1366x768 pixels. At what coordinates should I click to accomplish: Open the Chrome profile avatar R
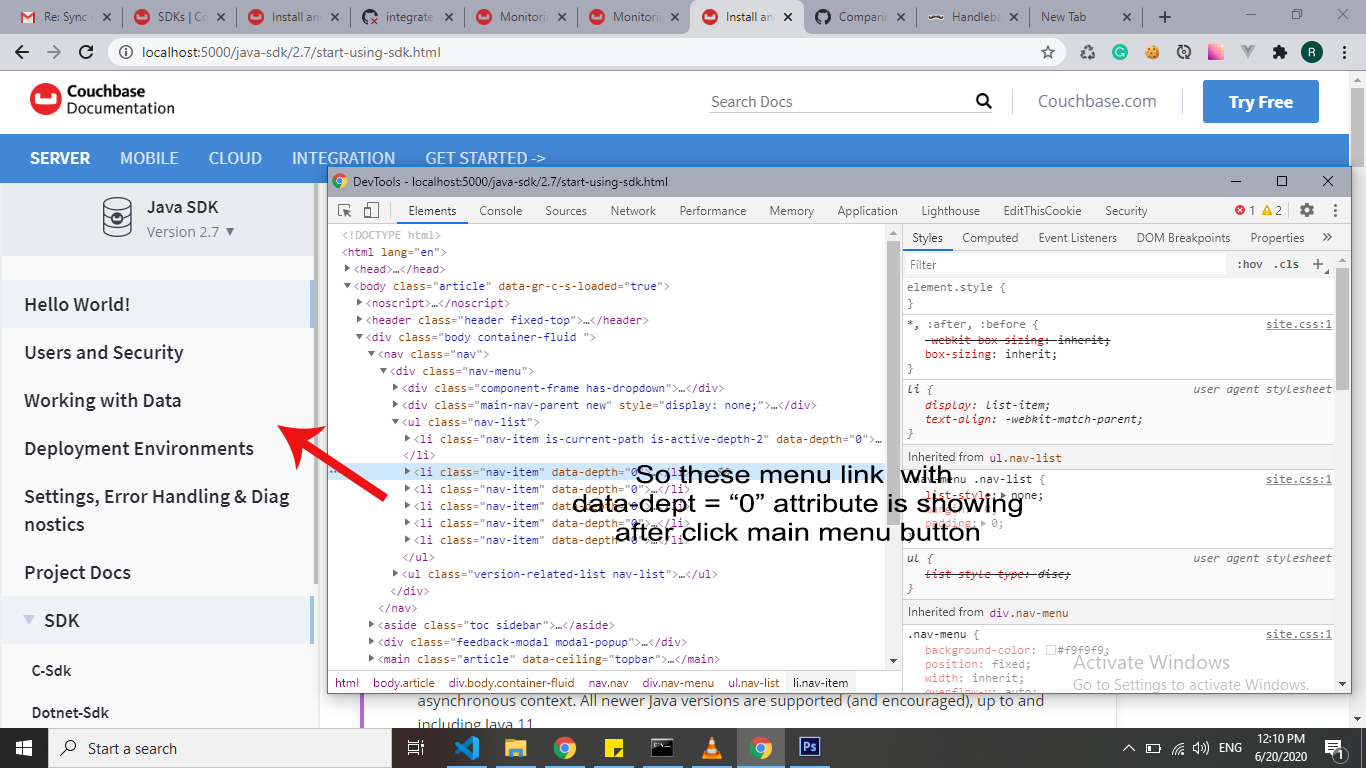click(x=1311, y=52)
